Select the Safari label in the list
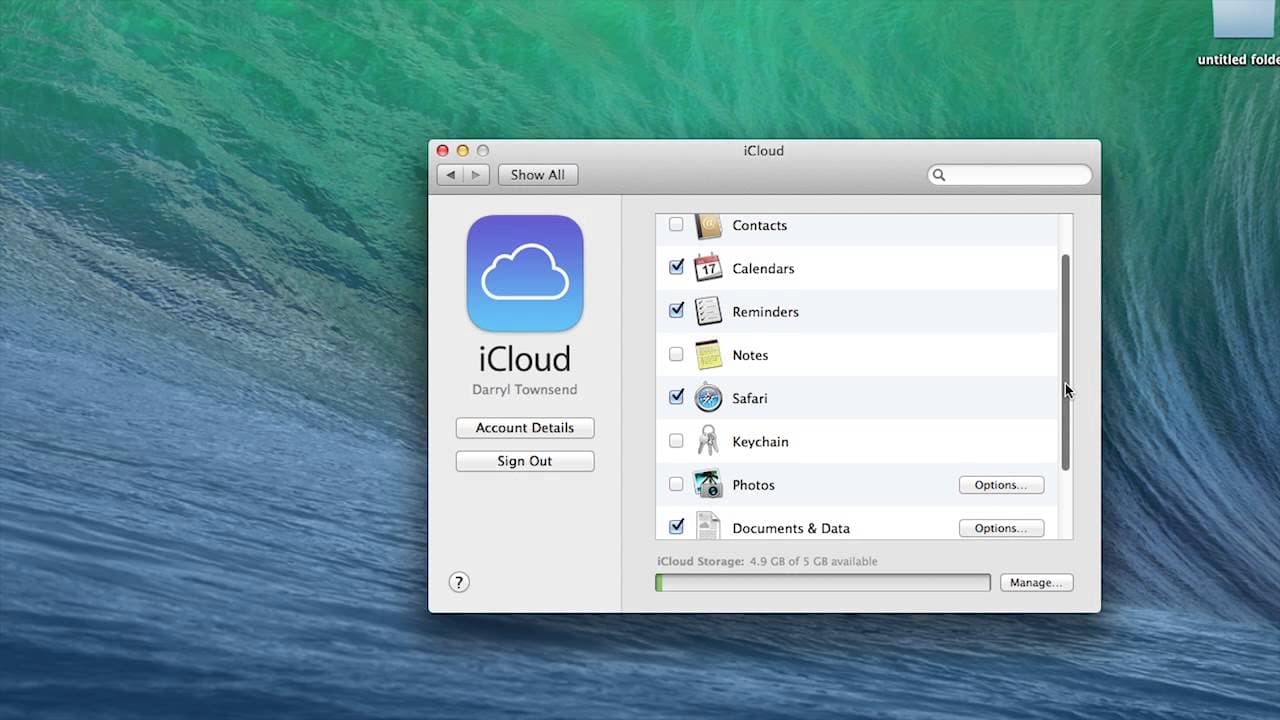 (750, 398)
